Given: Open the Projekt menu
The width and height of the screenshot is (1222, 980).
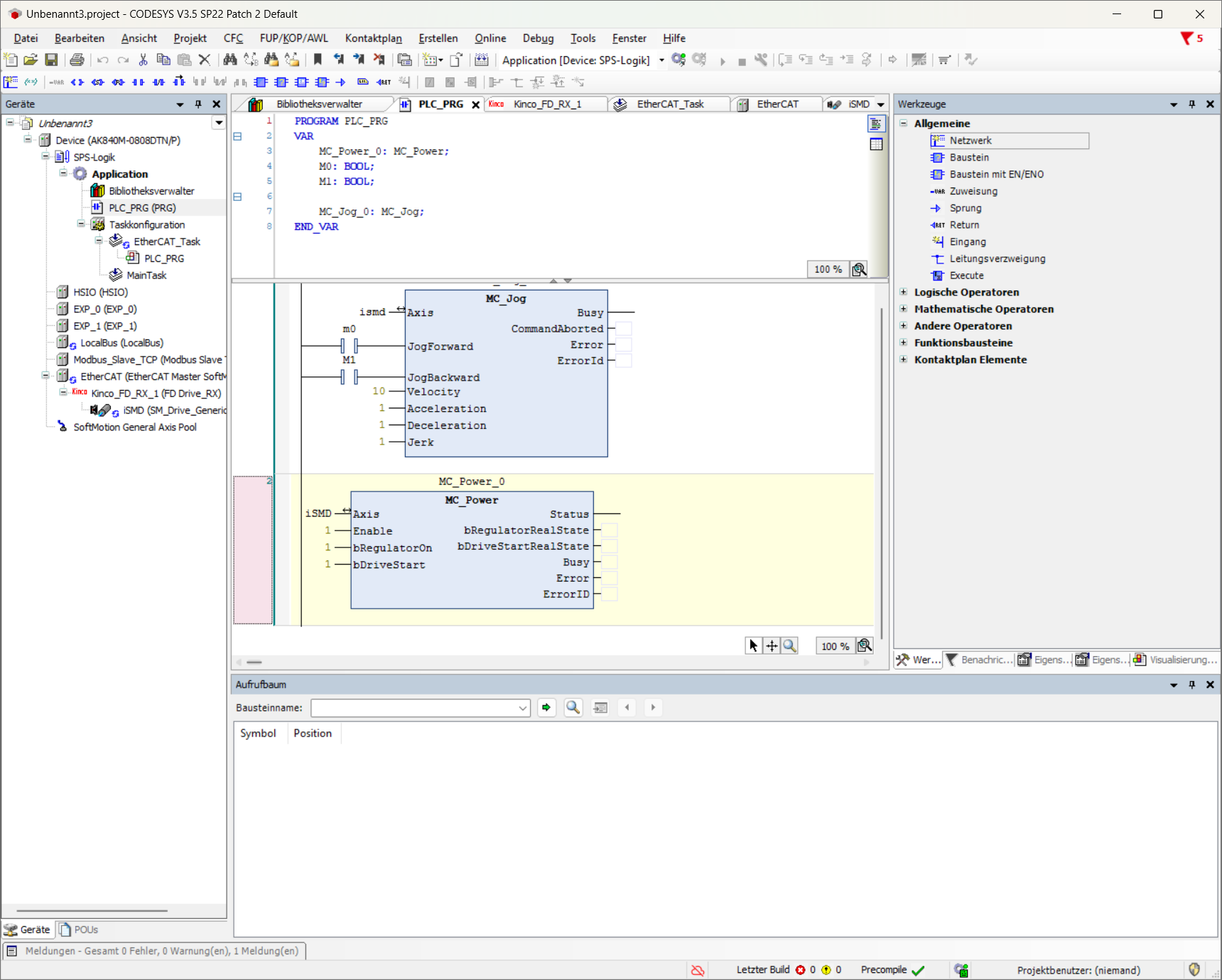Looking at the screenshot, I should tap(190, 38).
